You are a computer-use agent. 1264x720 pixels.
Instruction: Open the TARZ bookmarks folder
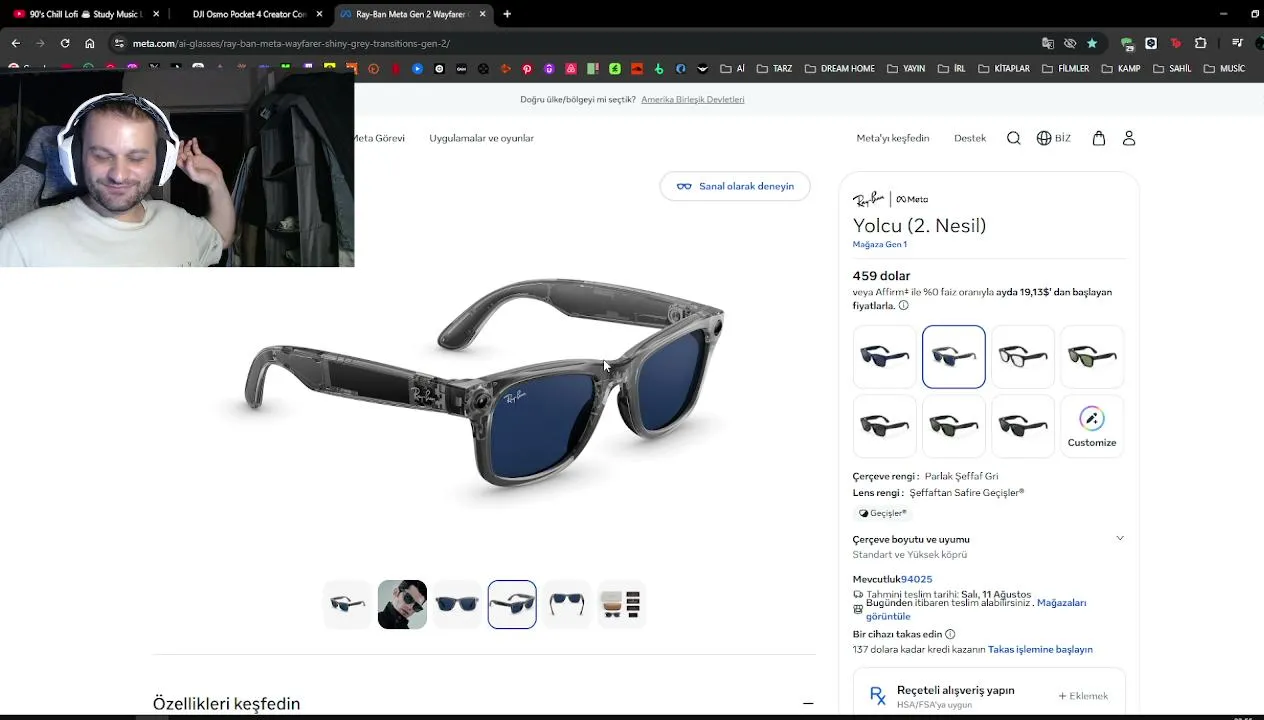pos(774,69)
